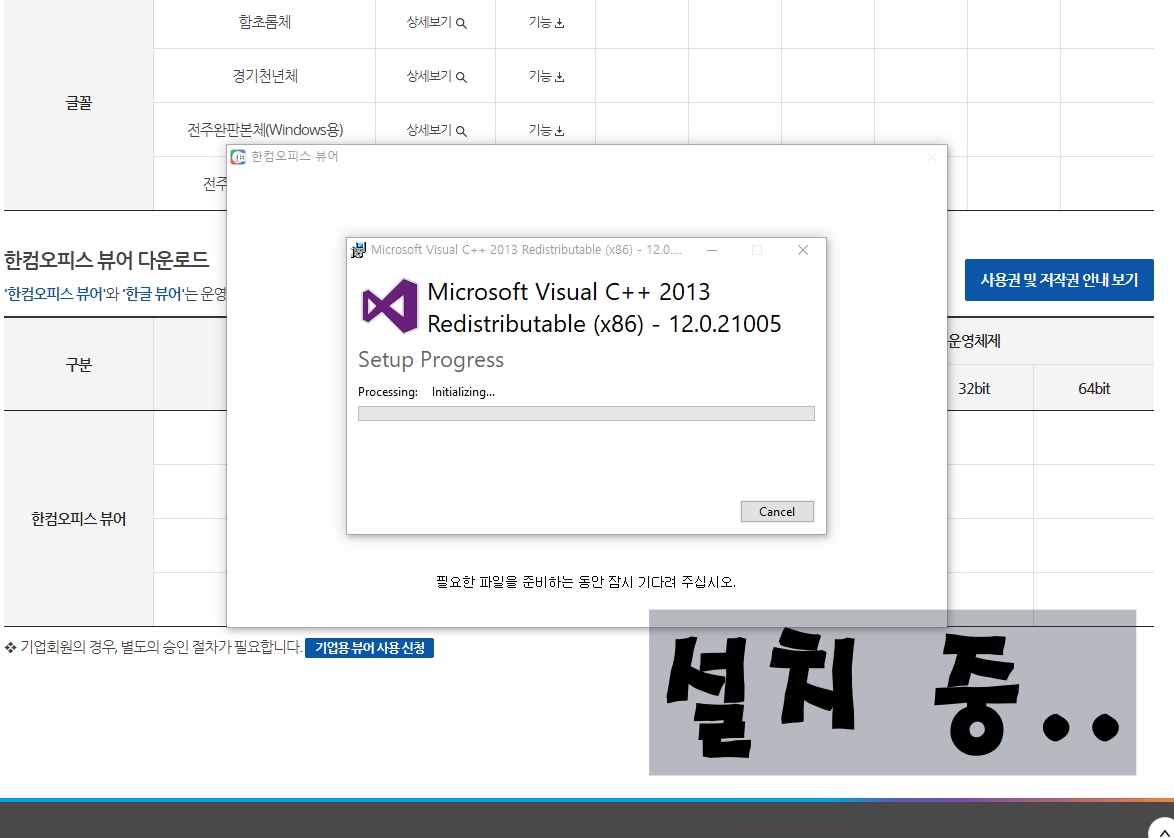Download 기능 for 전주완판본체(Windows용)
This screenshot has width=1174, height=838.
(546, 130)
